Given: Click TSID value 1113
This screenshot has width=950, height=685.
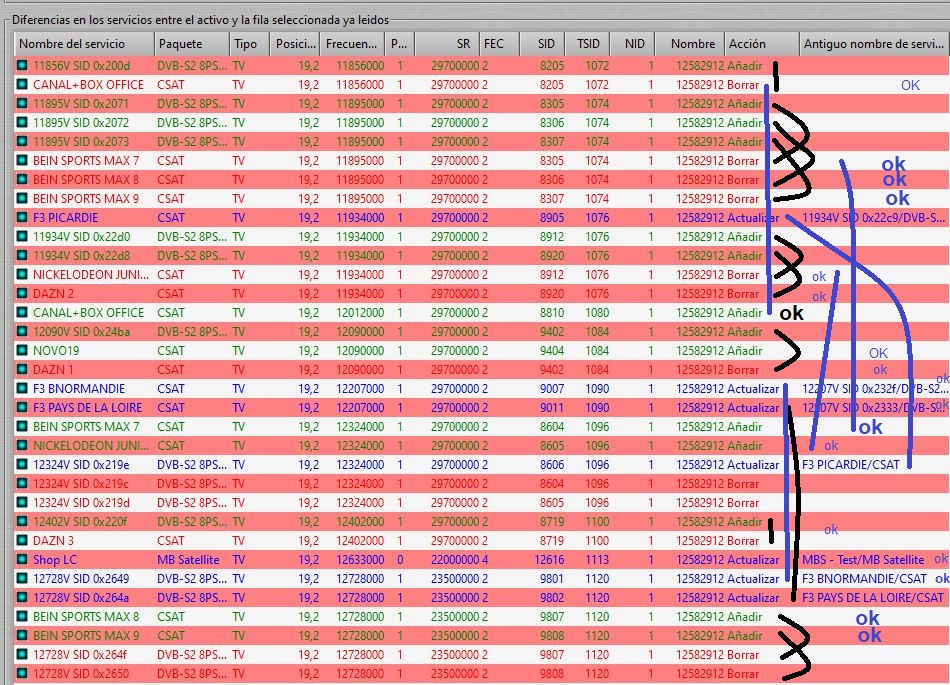Looking at the screenshot, I should pyautogui.click(x=597, y=560).
